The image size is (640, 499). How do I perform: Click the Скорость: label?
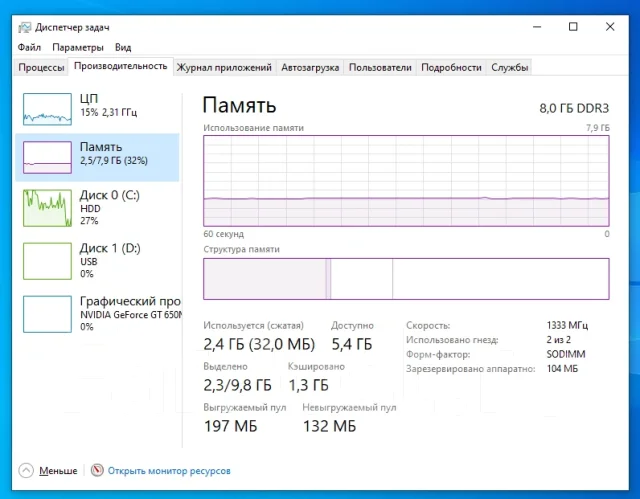[x=428, y=325]
